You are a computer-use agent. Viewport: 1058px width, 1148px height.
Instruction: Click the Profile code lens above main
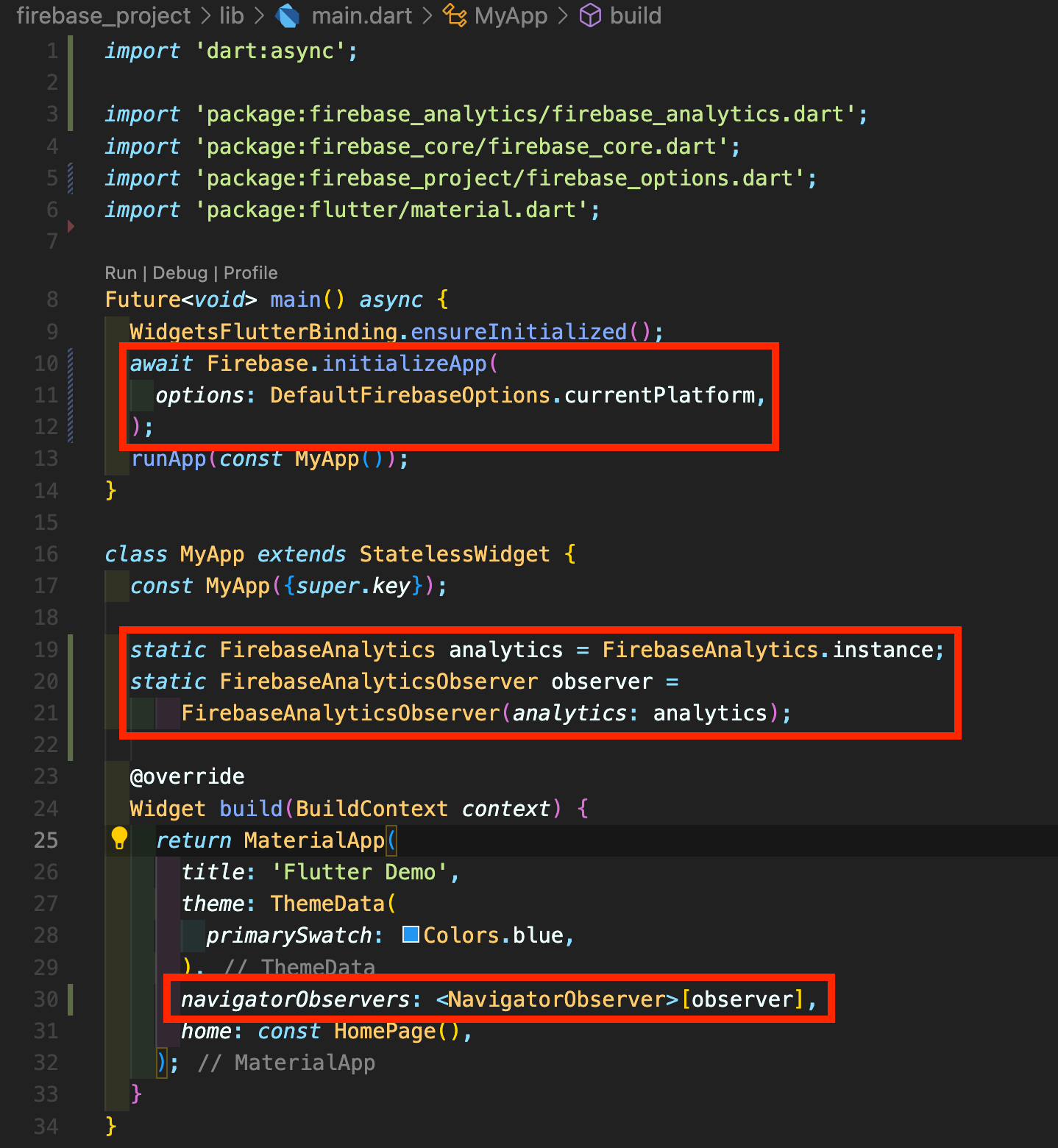(250, 273)
